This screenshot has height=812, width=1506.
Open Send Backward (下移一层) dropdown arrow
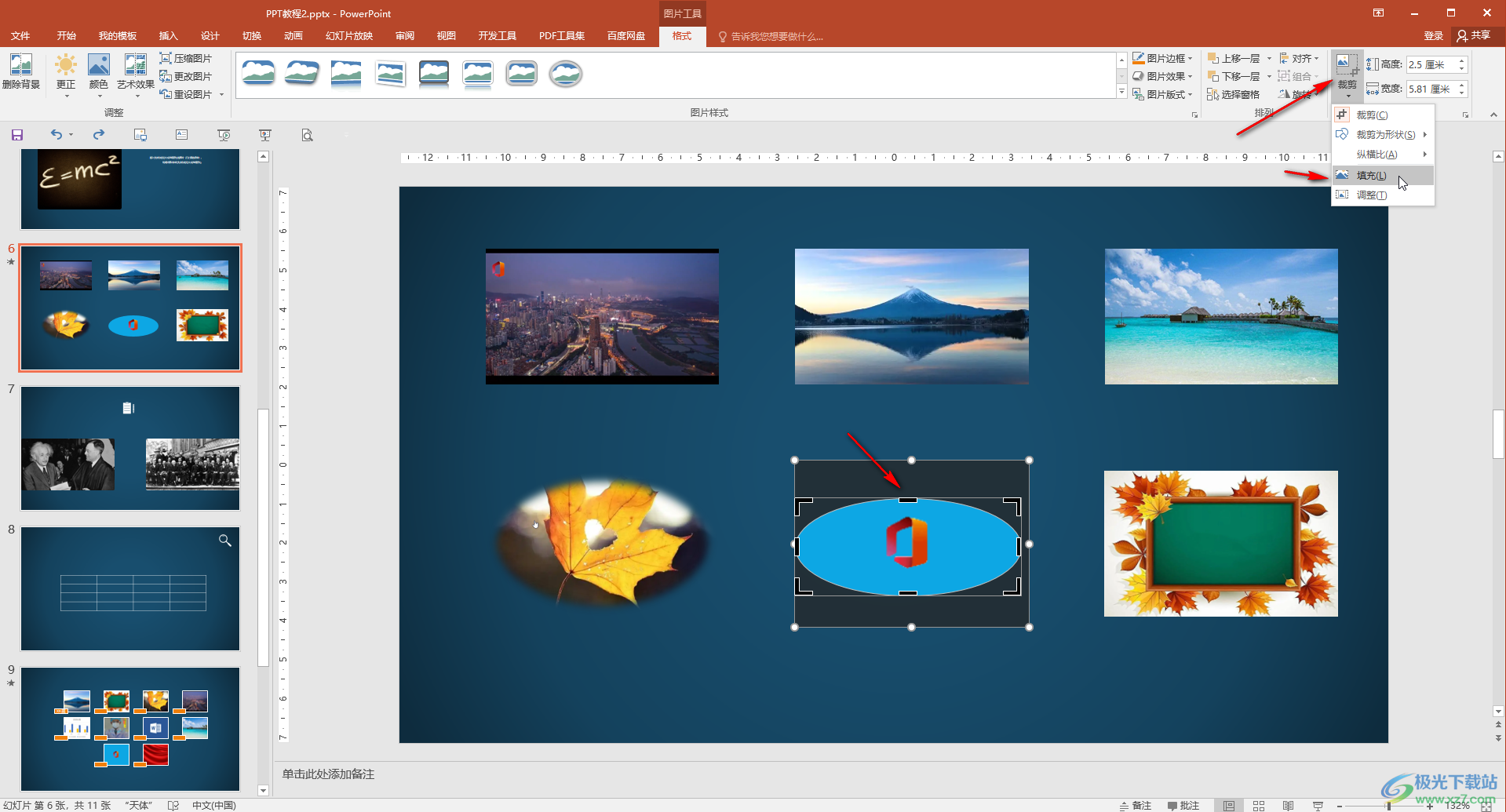coord(1269,76)
